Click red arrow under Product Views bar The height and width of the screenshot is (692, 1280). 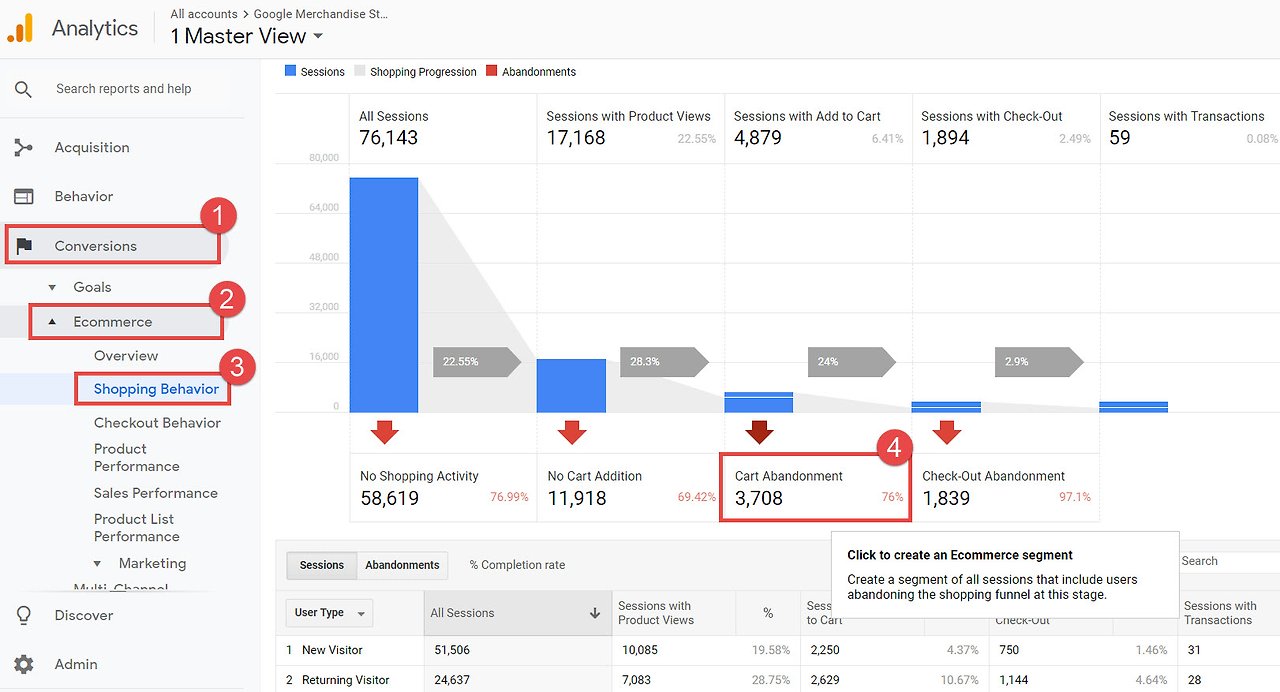[x=572, y=432]
